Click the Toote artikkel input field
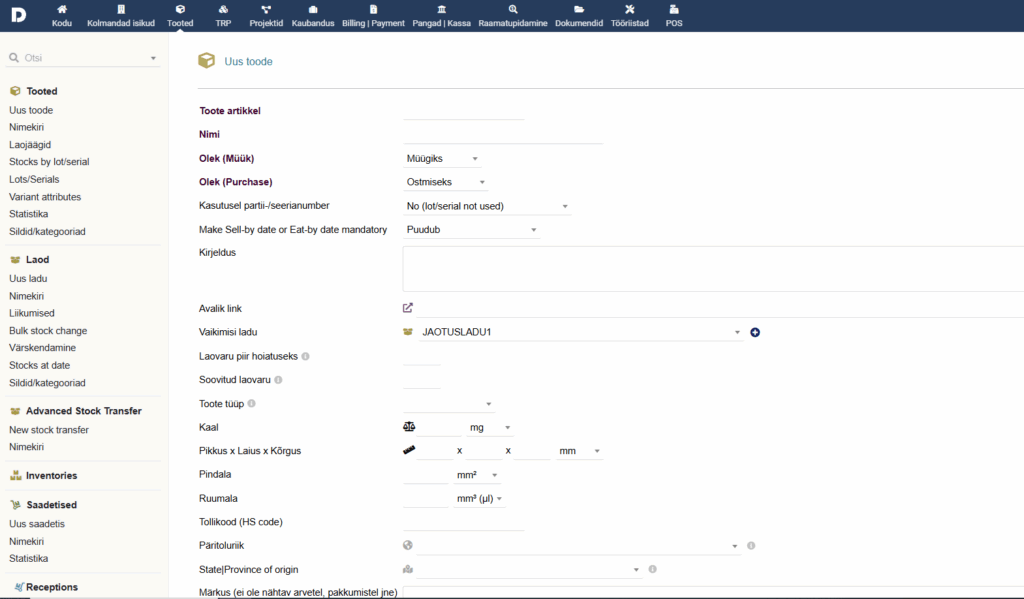 (x=463, y=111)
